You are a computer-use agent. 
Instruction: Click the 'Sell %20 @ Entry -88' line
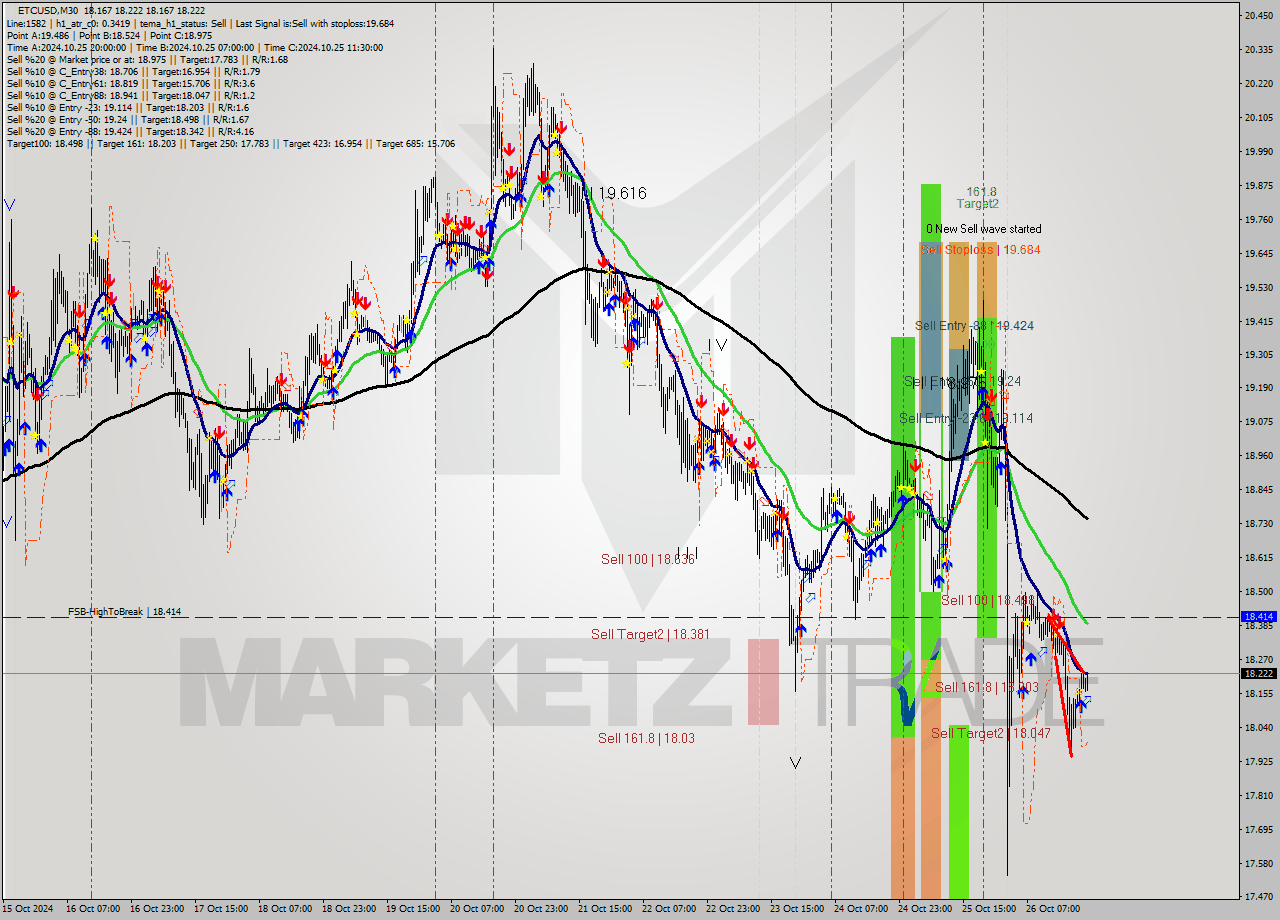coord(130,131)
